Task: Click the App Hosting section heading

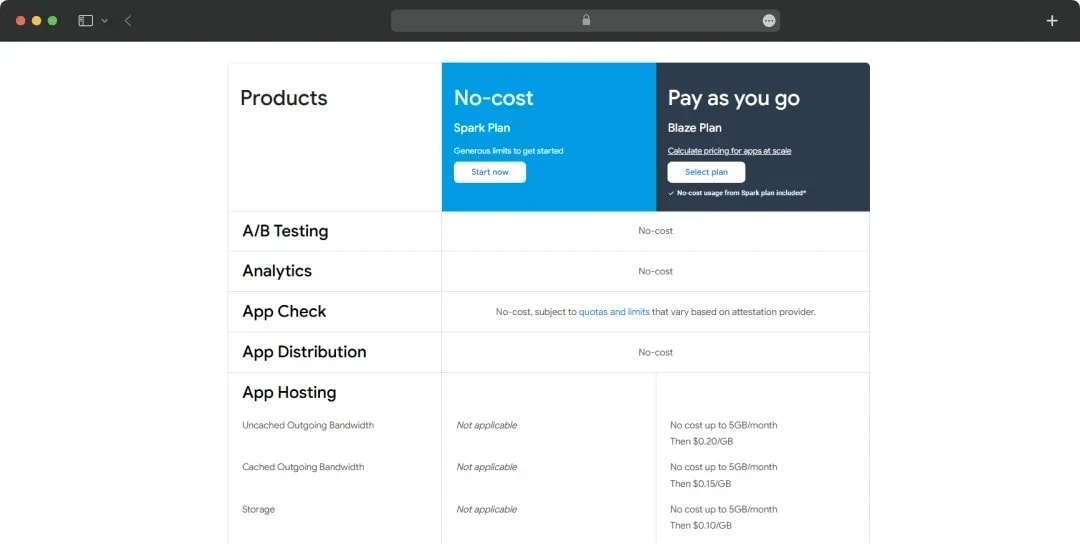Action: [289, 392]
